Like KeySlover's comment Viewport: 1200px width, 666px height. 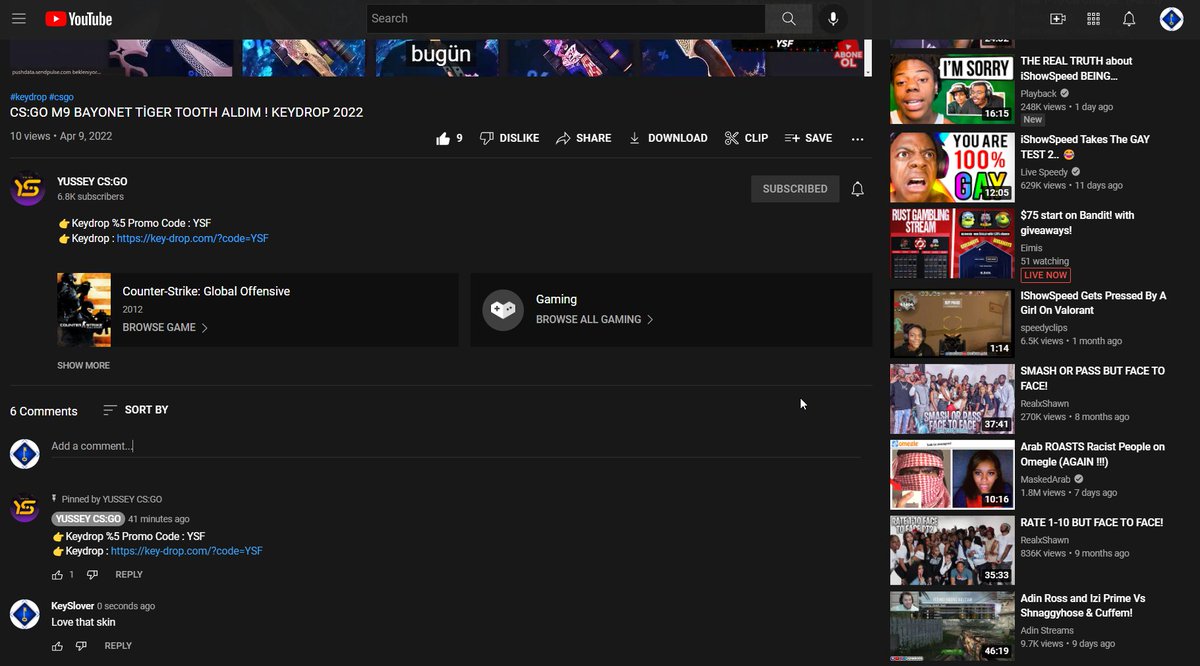point(57,646)
